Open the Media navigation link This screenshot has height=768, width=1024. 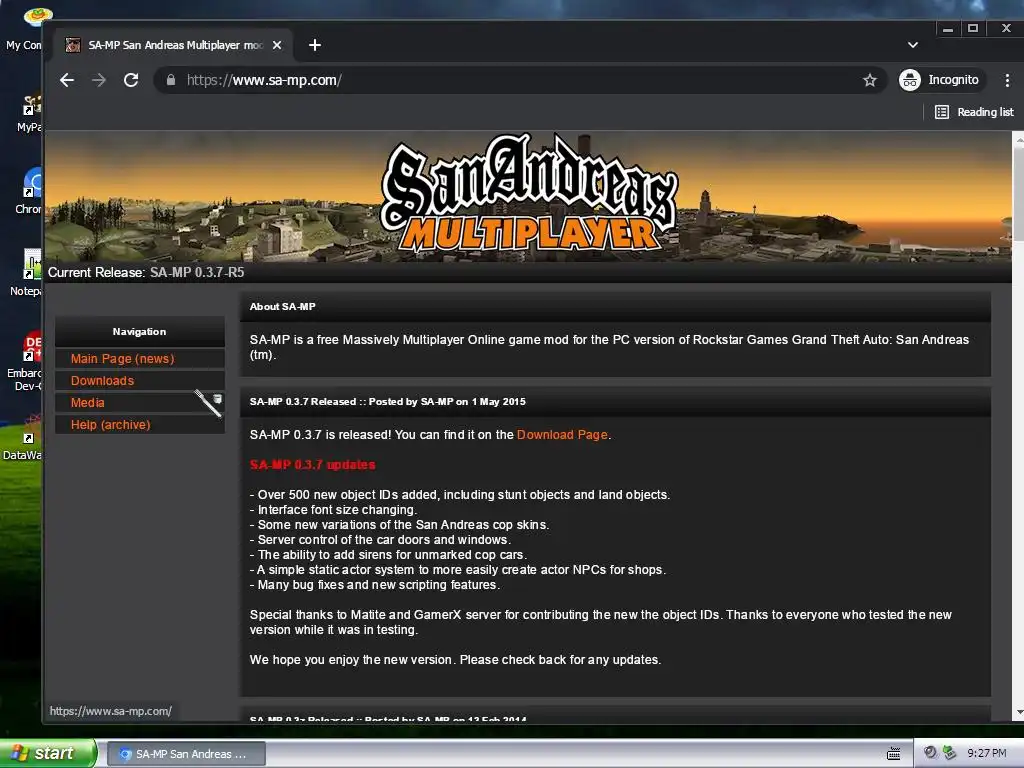coord(88,403)
